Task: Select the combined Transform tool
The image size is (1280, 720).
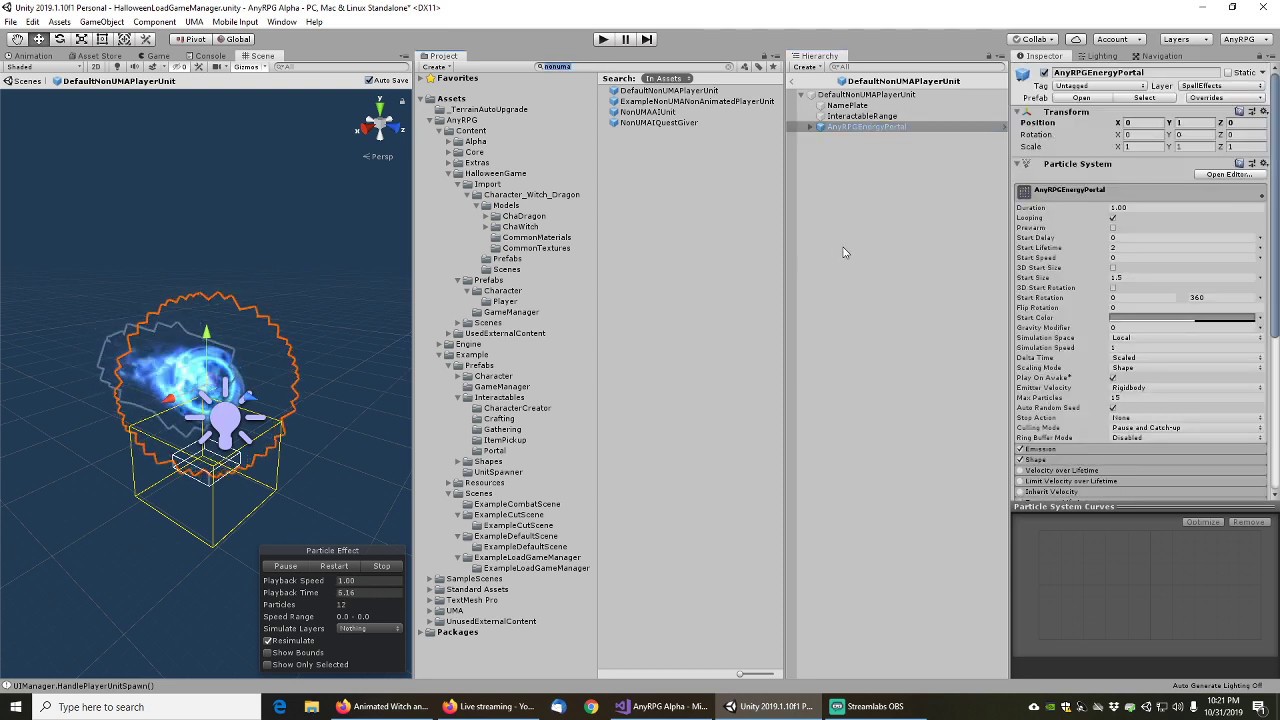Action: pos(124,39)
